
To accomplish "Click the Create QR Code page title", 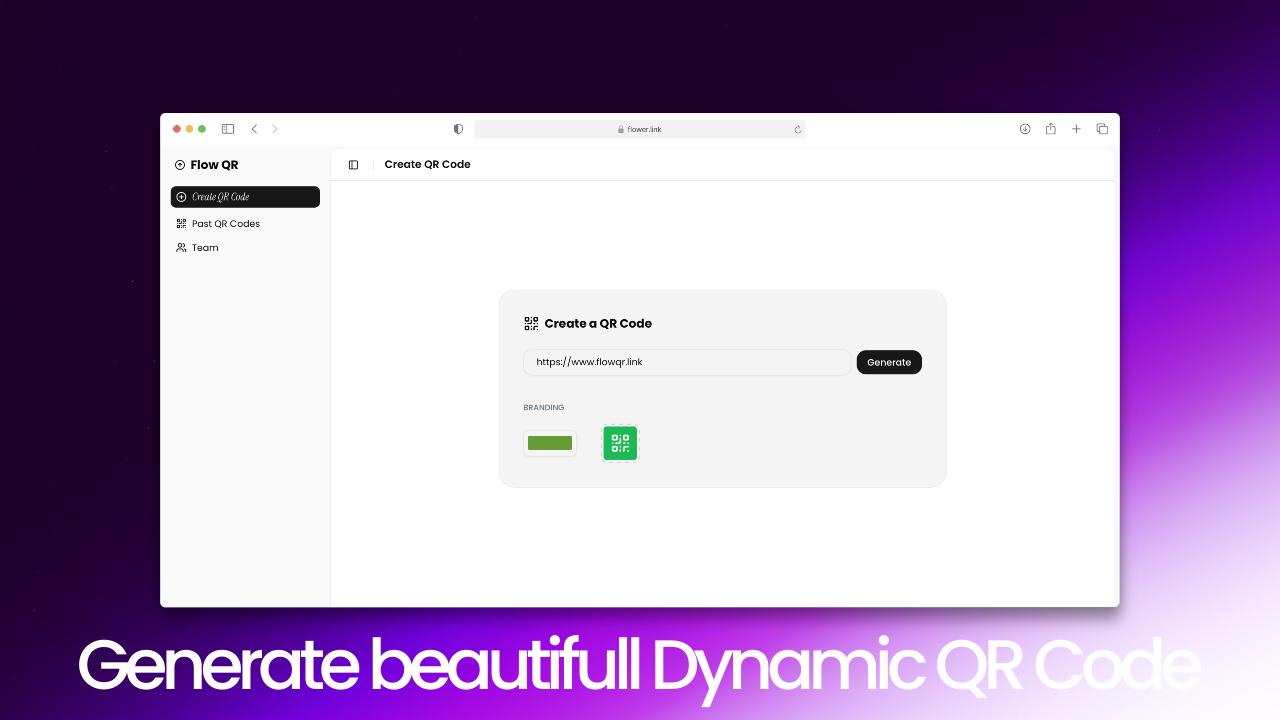I will point(427,165).
